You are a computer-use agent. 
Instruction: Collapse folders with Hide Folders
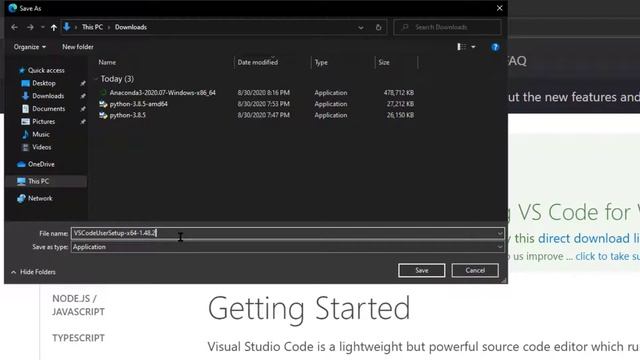[x=33, y=272]
